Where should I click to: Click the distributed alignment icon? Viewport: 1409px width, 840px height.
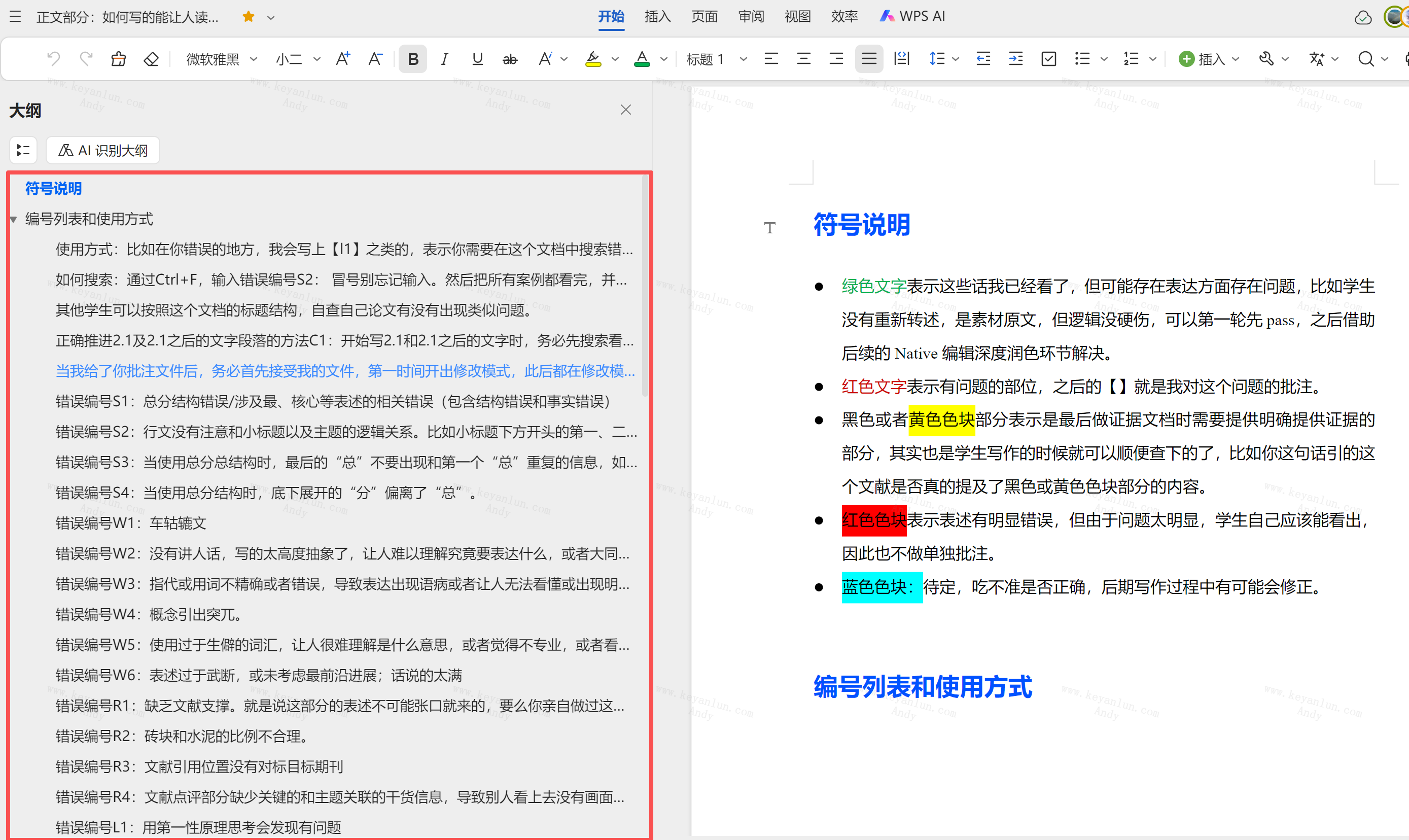pos(901,59)
